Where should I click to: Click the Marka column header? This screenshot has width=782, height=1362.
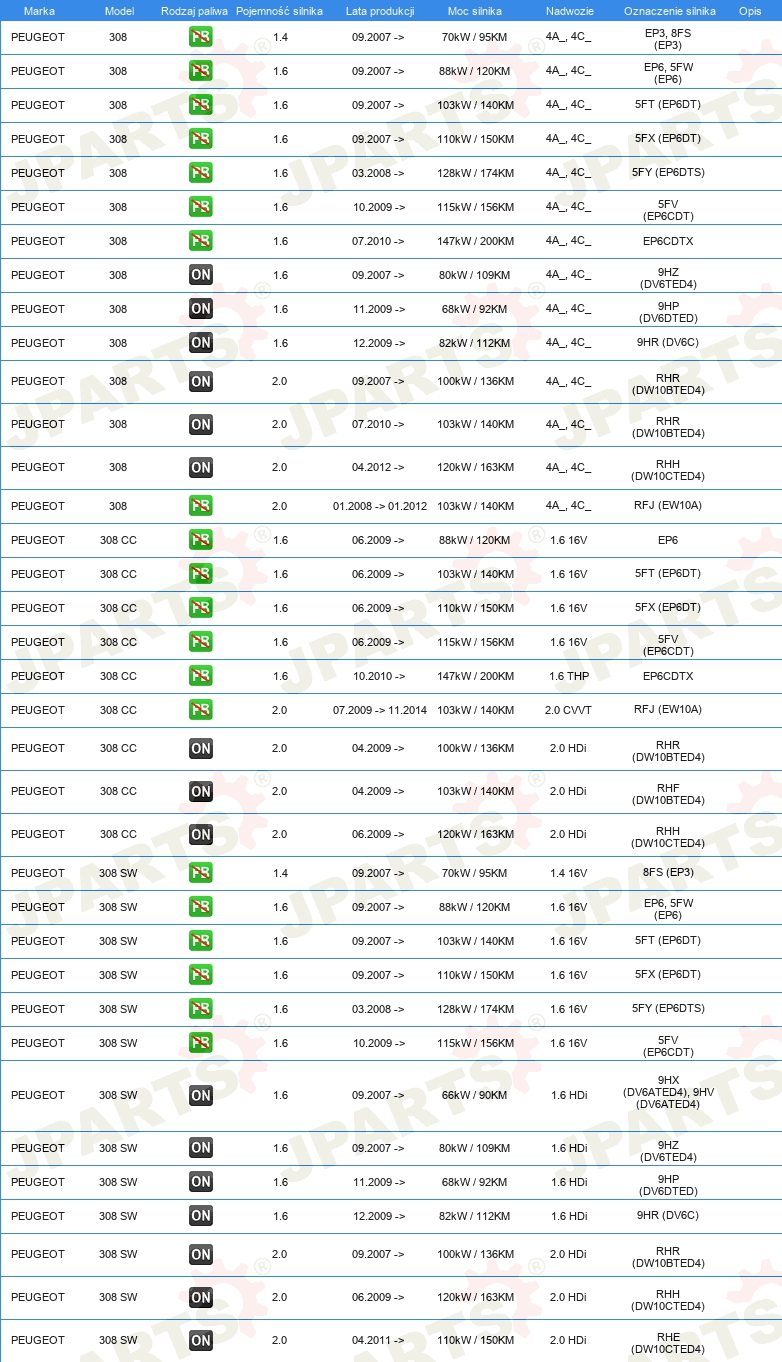coord(39,11)
